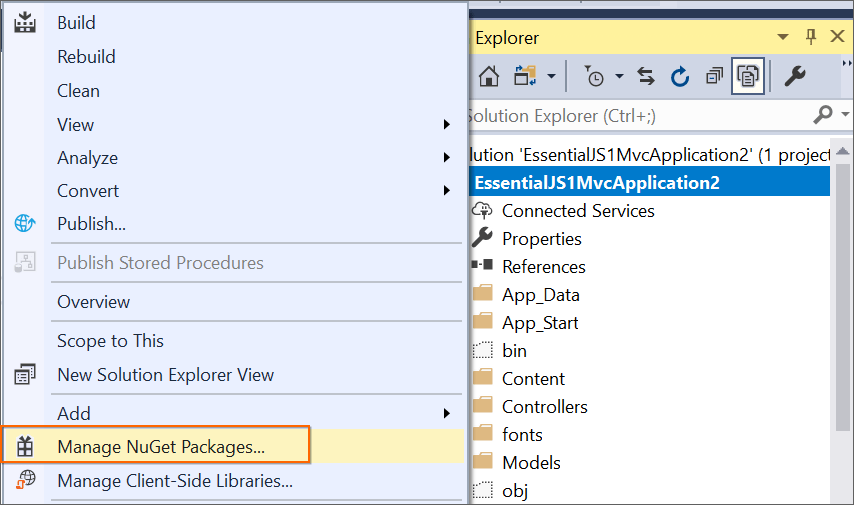This screenshot has width=854, height=505.
Task: Select the EssentialJS1MvcApplication2 project node
Action: 649,182
